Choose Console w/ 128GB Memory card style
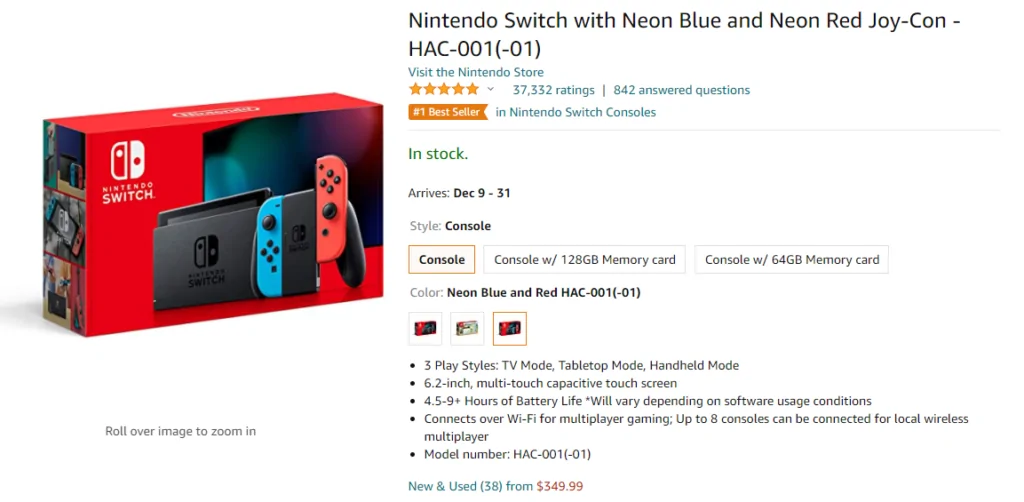The width and height of the screenshot is (1024, 502). tap(585, 260)
